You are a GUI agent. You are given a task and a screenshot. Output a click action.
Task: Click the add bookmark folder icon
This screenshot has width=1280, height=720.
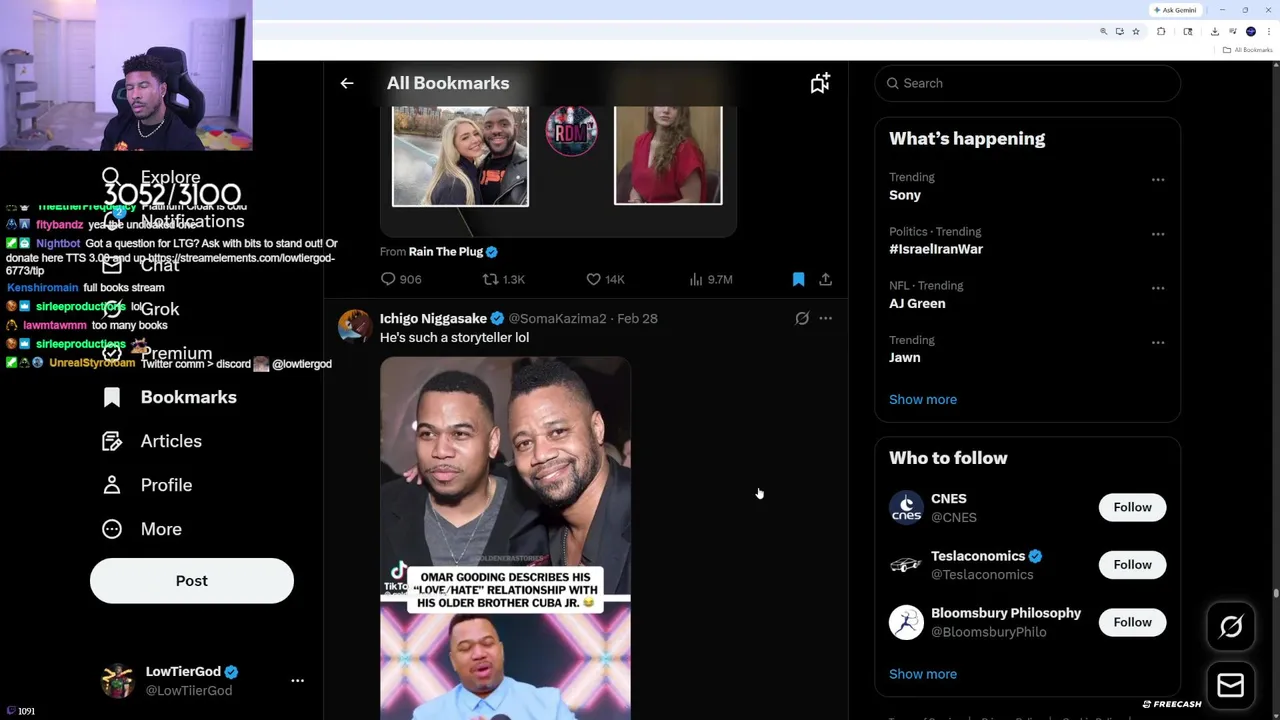coord(820,83)
